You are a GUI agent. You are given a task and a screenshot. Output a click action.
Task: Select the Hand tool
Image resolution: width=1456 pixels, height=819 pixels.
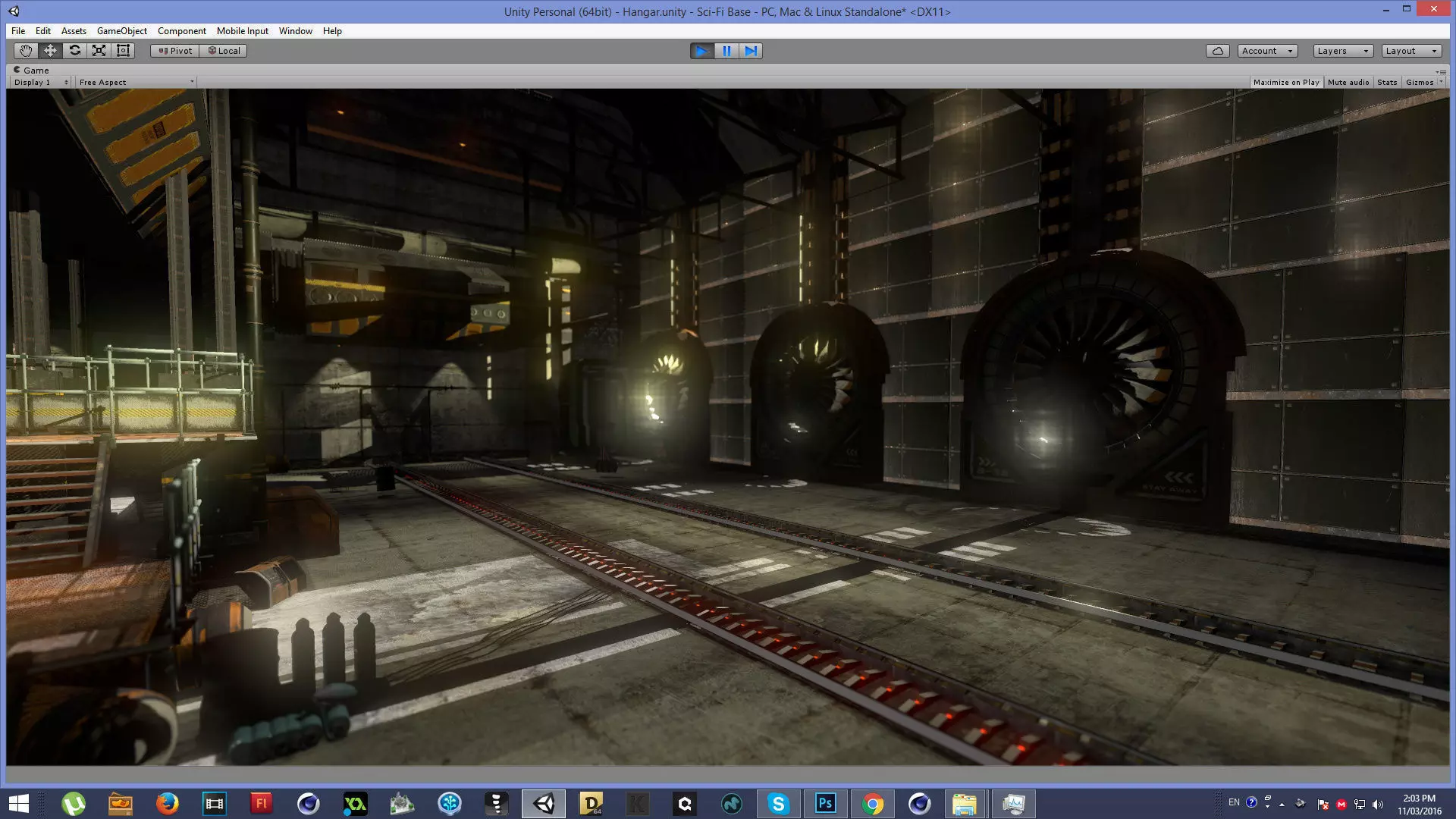point(26,51)
